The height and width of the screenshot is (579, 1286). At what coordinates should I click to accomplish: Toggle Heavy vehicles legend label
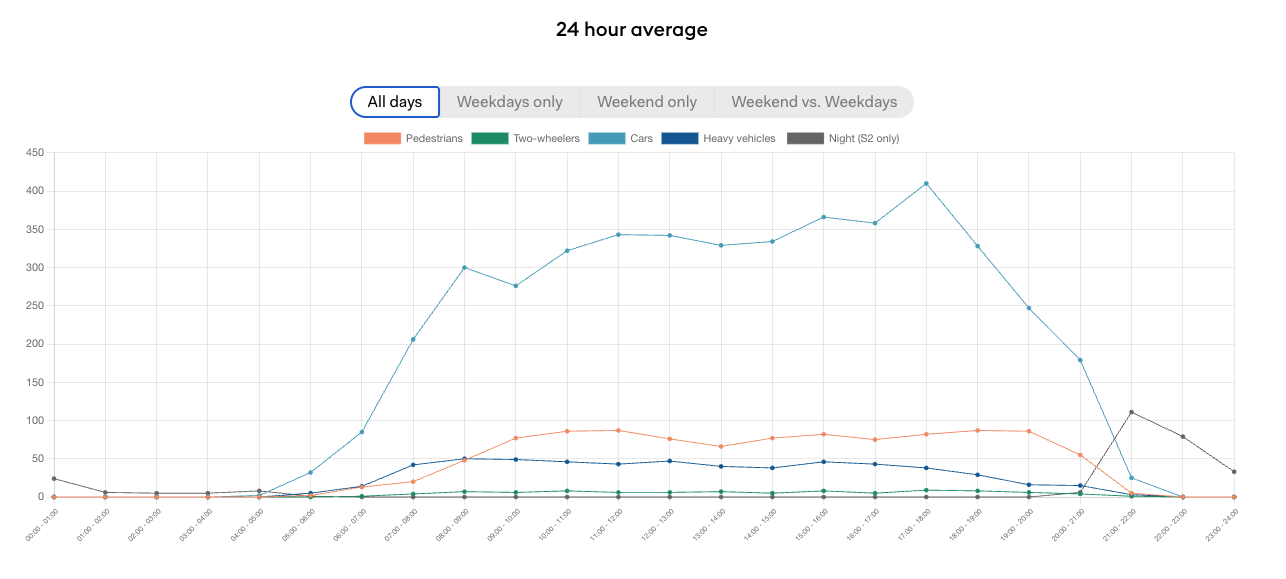pyautogui.click(x=739, y=139)
